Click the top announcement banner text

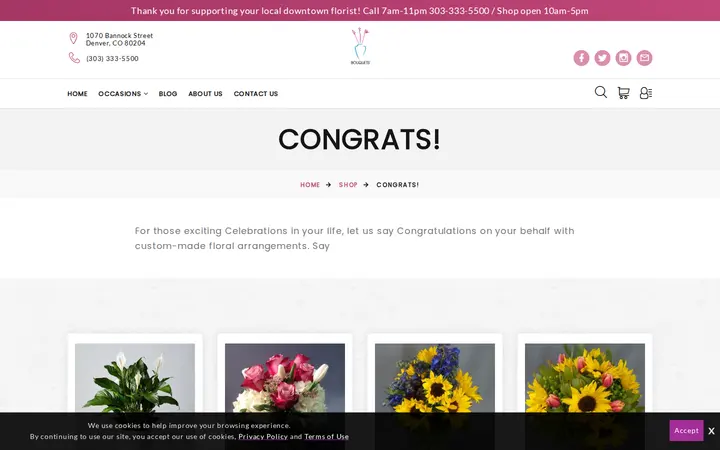click(x=360, y=11)
